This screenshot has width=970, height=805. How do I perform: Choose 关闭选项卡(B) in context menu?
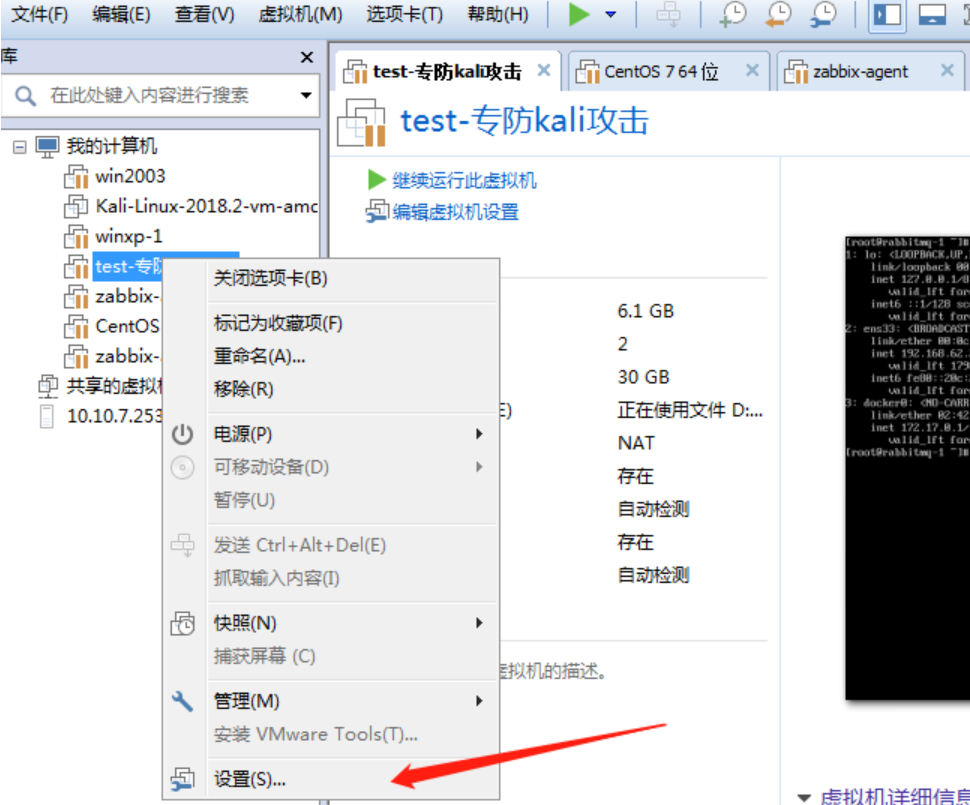353,278
